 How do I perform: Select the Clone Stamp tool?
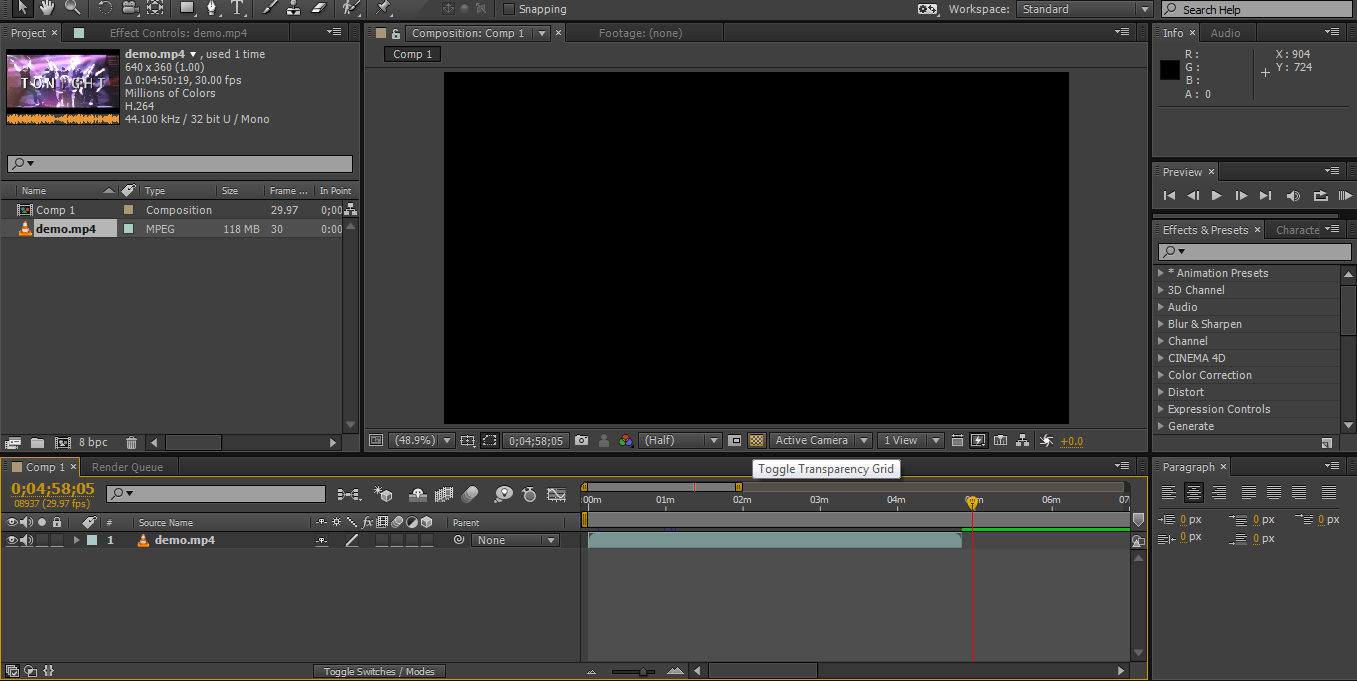[294, 8]
